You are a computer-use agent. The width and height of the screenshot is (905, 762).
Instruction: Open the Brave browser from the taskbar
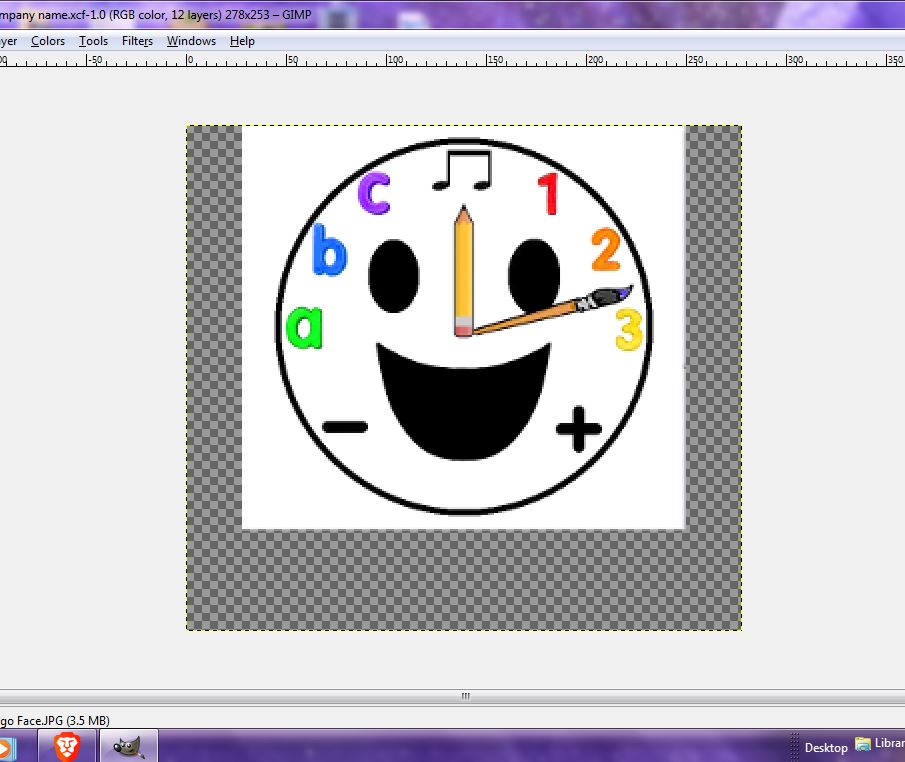coord(67,746)
